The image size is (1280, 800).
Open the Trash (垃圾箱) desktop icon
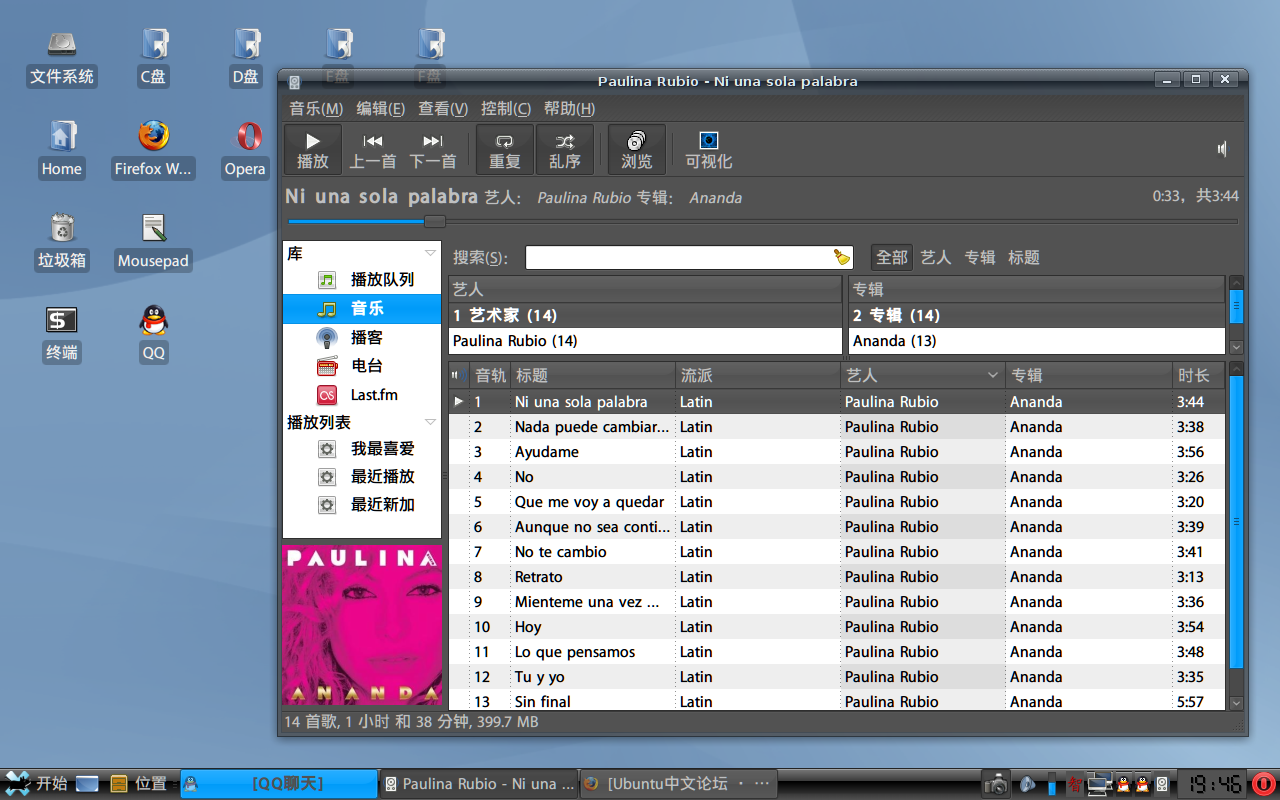[62, 243]
